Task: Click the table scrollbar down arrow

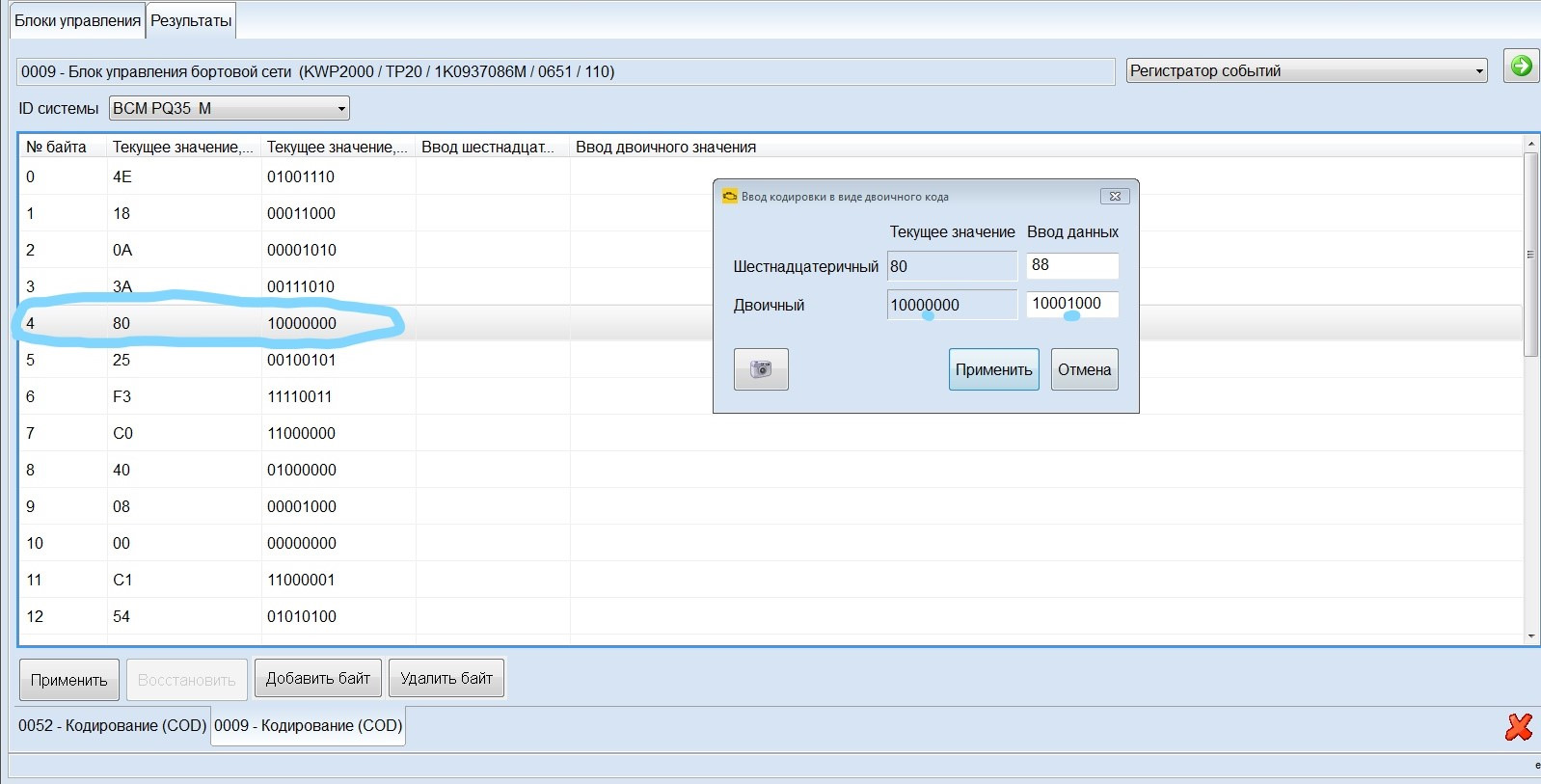Action: coord(1530,636)
